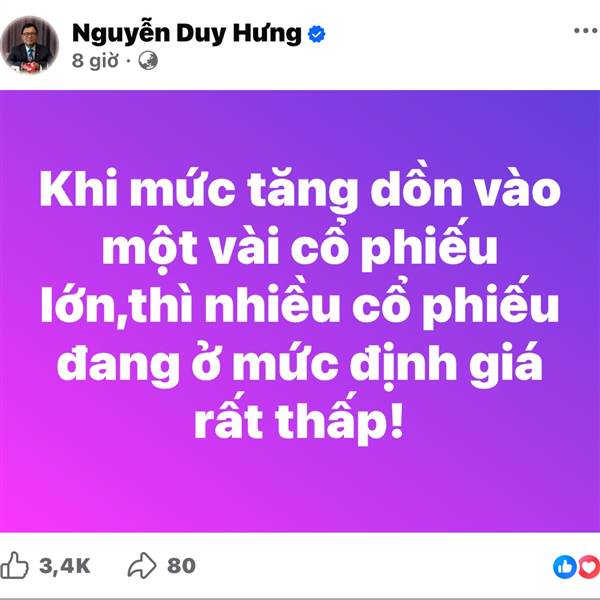This screenshot has height=600, width=600.
Task: Click the line 'lớn,thì nhiều cổ phiếu'
Action: pyautogui.click(x=300, y=304)
